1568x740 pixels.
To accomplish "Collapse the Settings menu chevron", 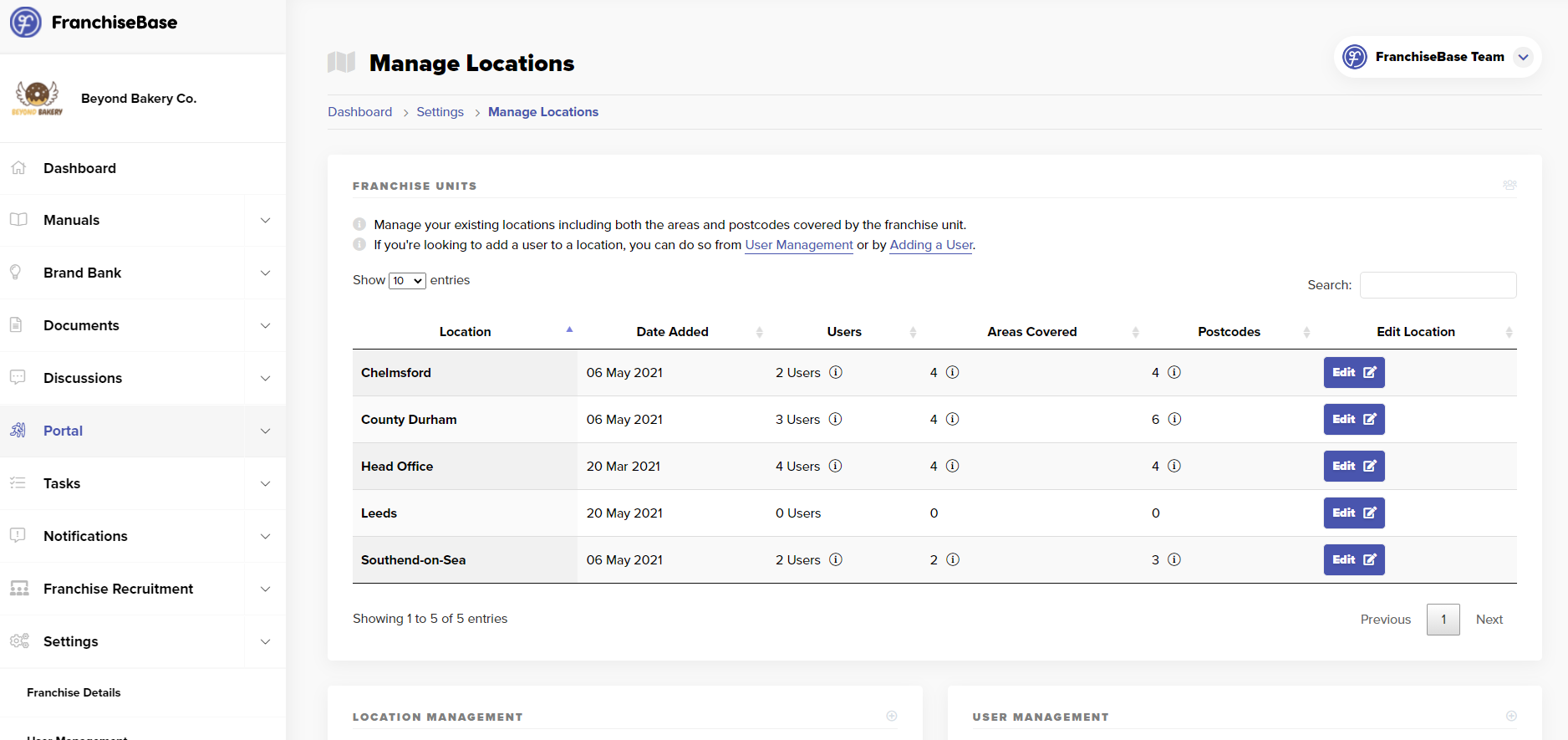I will [x=265, y=642].
